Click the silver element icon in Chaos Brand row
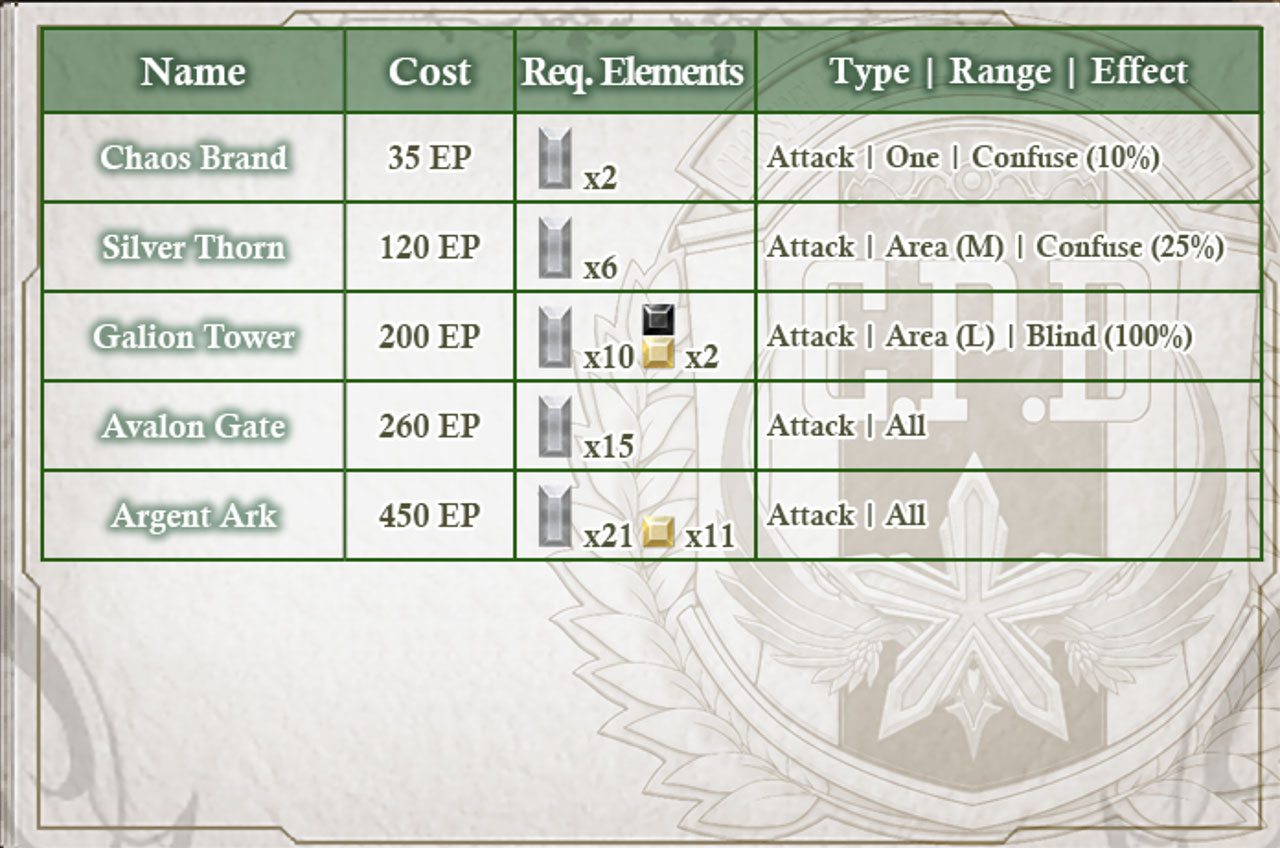Viewport: 1280px width, 848px height. click(555, 158)
